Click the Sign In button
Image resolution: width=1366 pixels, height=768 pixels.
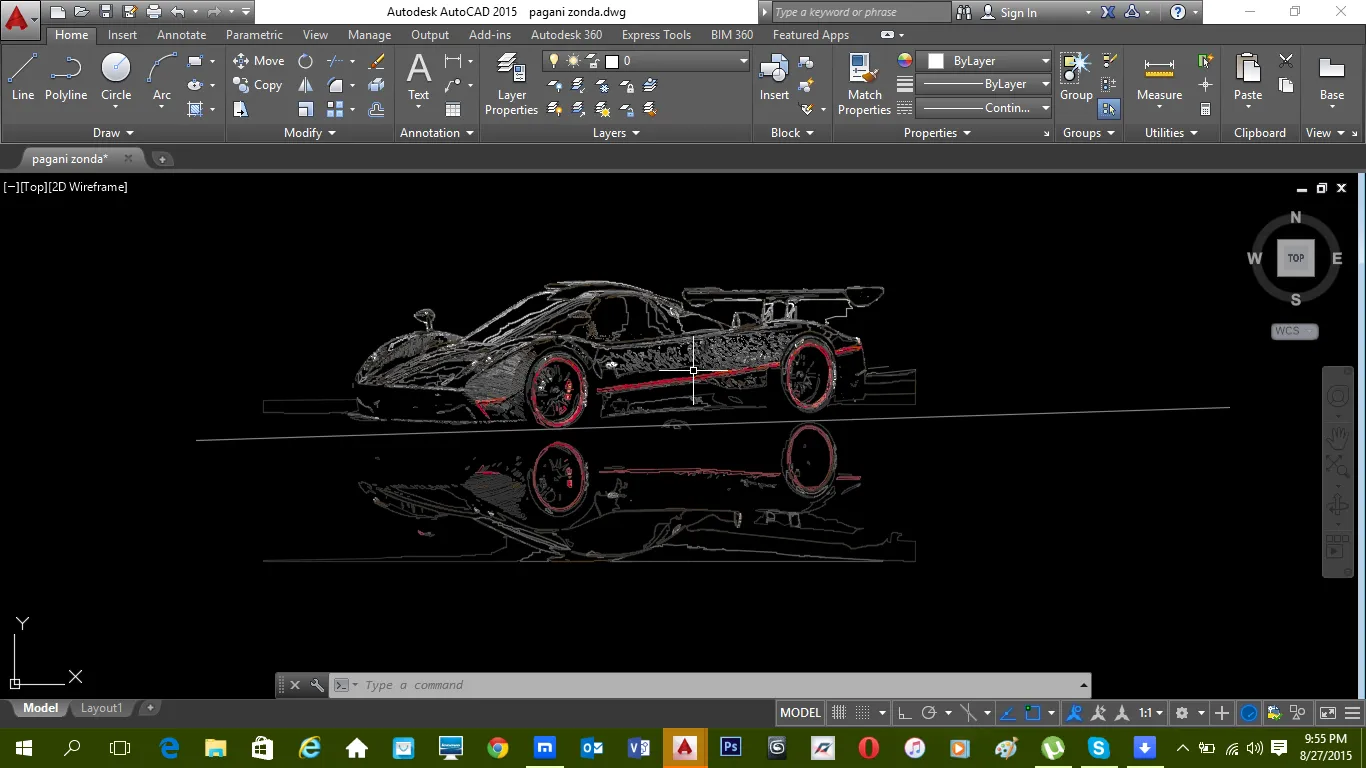1018,13
